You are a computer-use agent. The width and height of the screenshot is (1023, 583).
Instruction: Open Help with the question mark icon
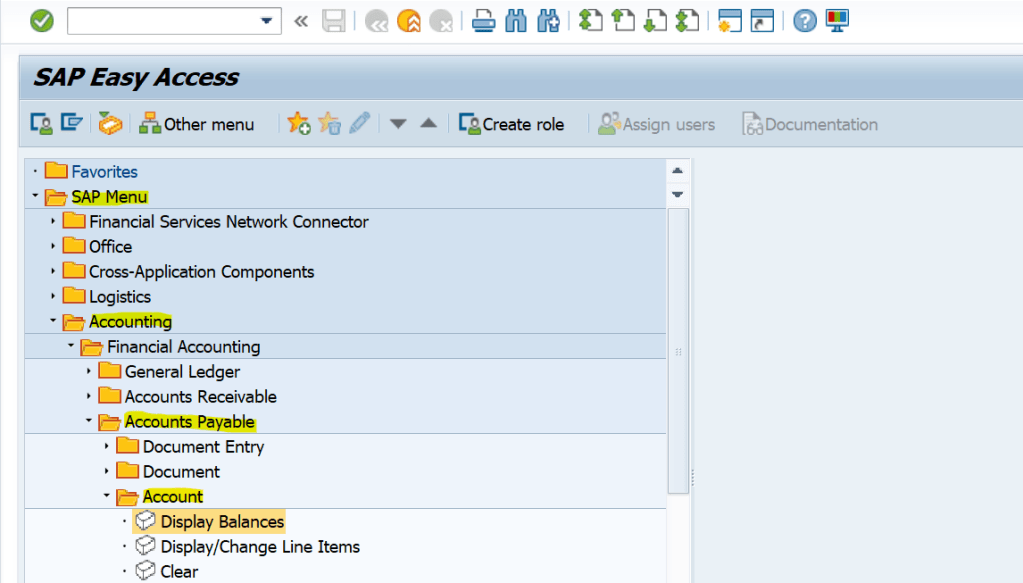(x=803, y=20)
